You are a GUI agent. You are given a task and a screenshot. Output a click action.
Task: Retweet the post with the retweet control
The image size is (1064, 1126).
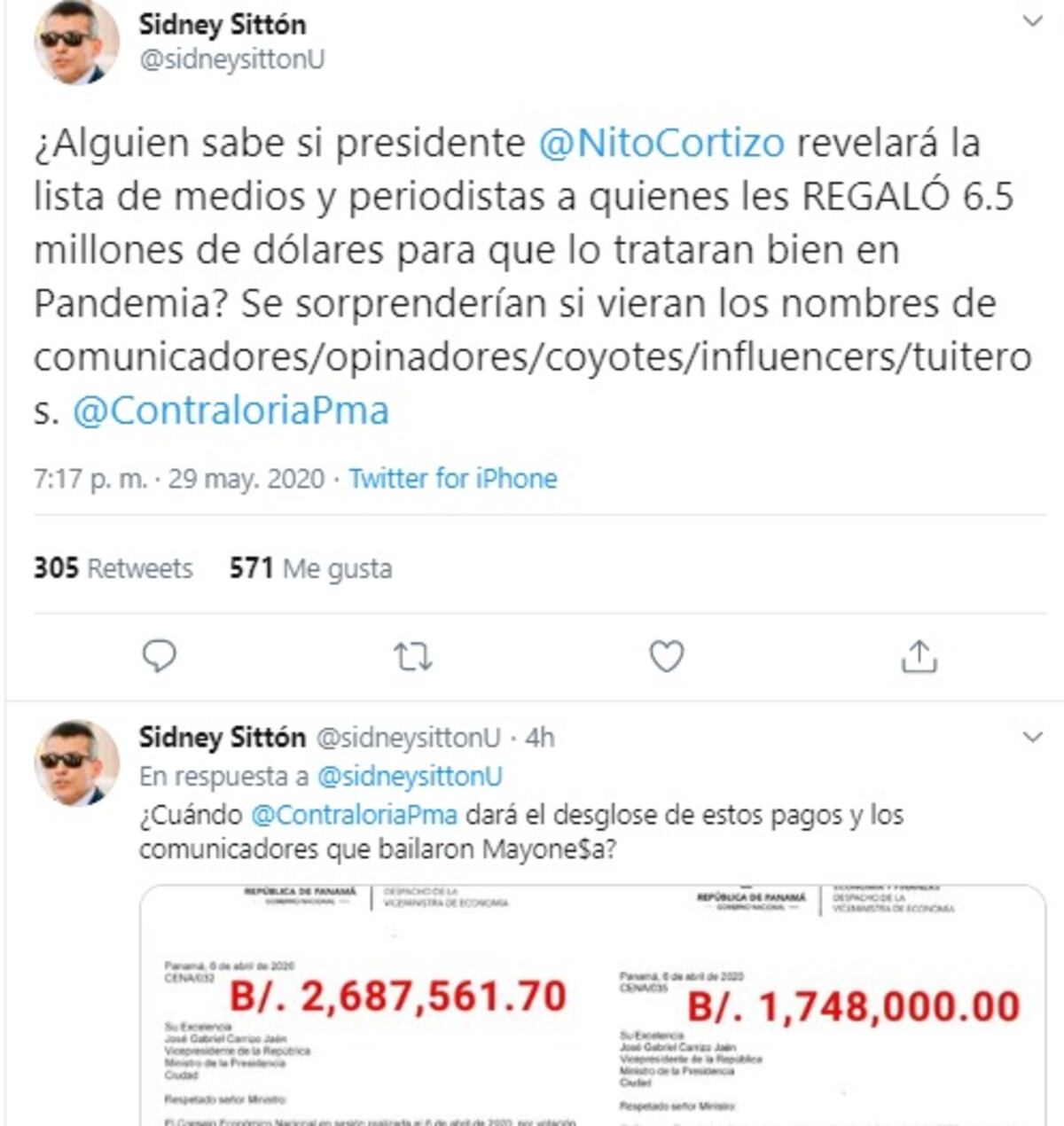click(x=411, y=656)
